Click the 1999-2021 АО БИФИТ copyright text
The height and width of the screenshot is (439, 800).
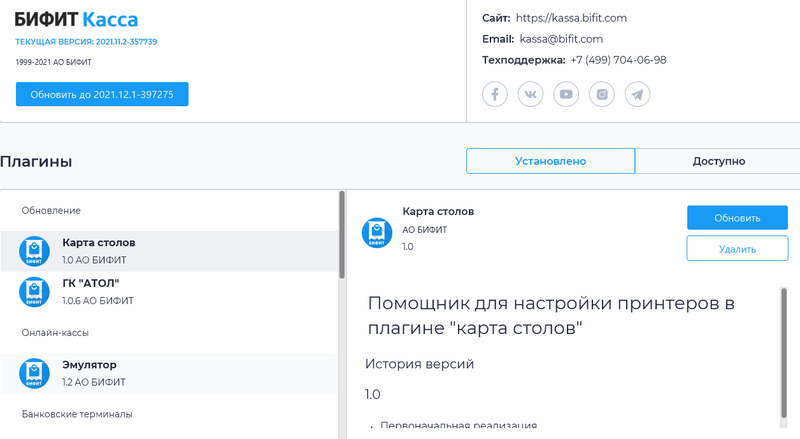pyautogui.click(x=54, y=62)
